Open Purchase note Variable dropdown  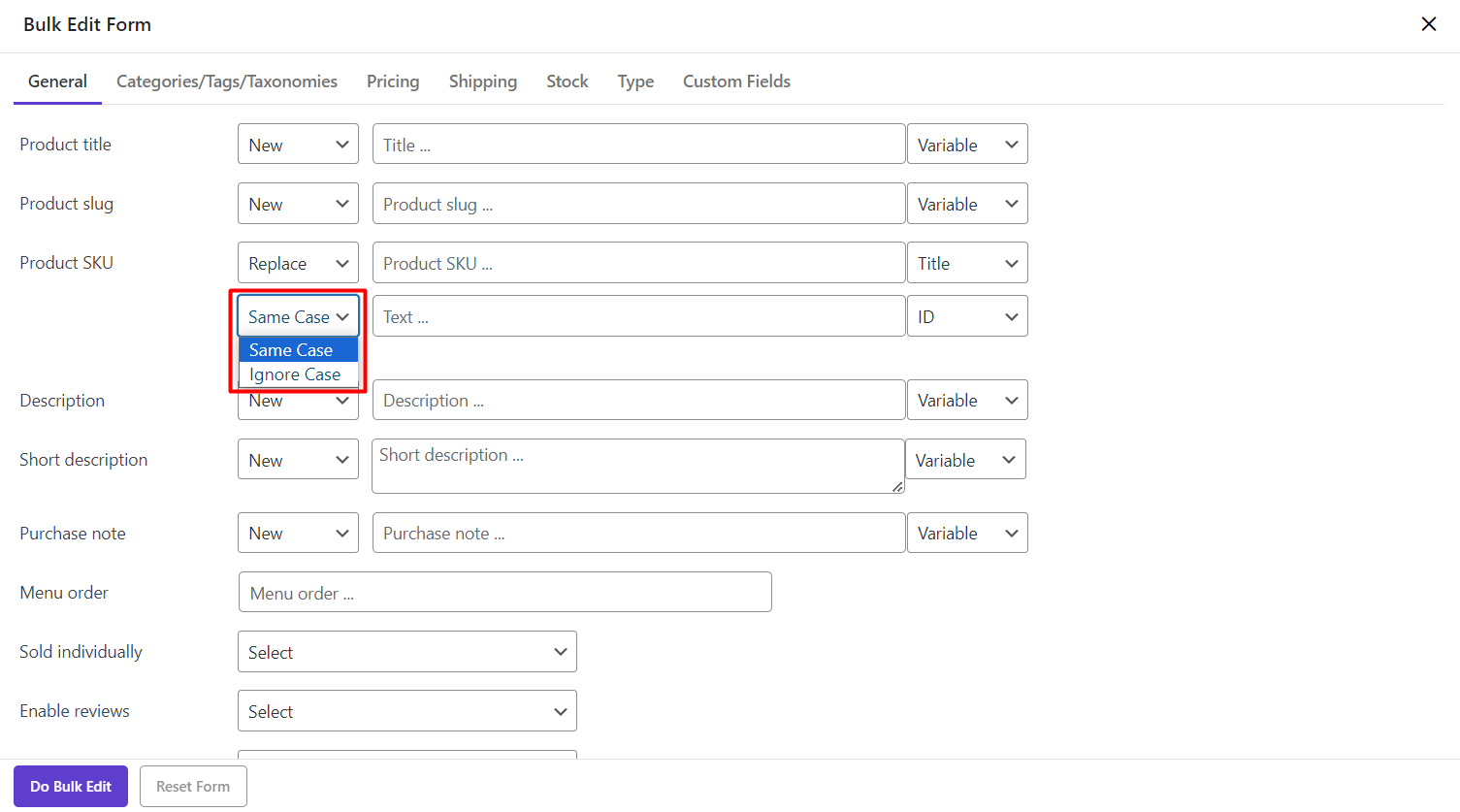click(x=967, y=533)
